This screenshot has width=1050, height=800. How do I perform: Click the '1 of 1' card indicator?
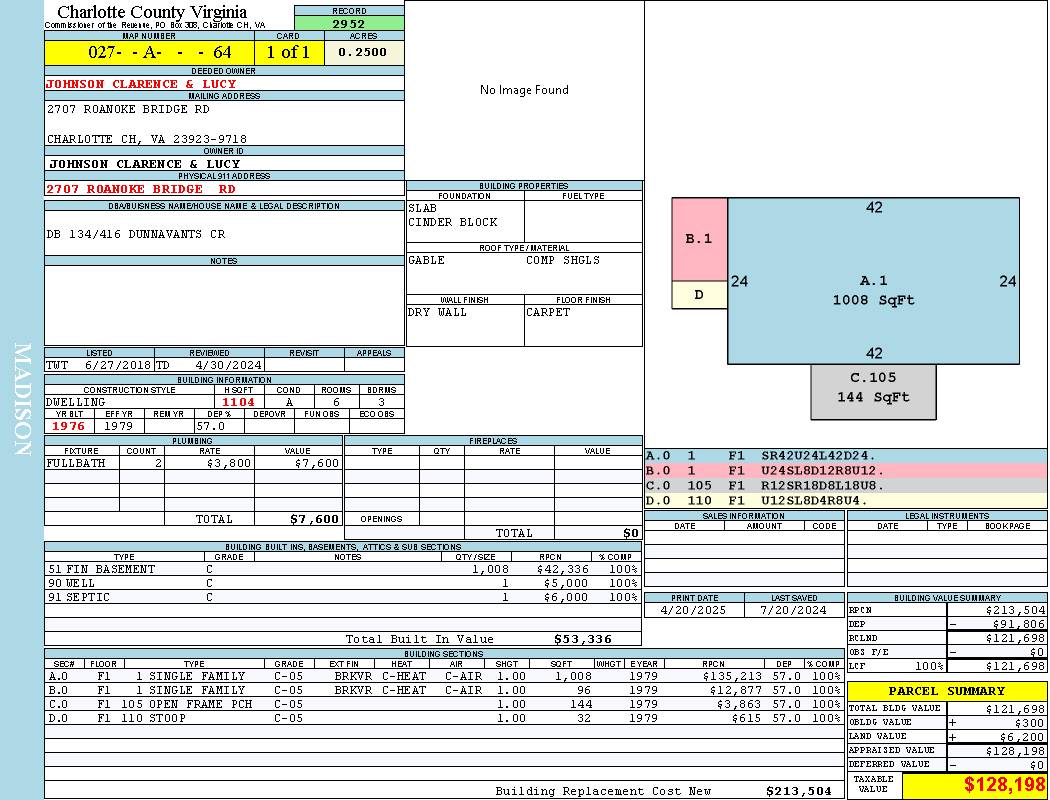(x=289, y=52)
